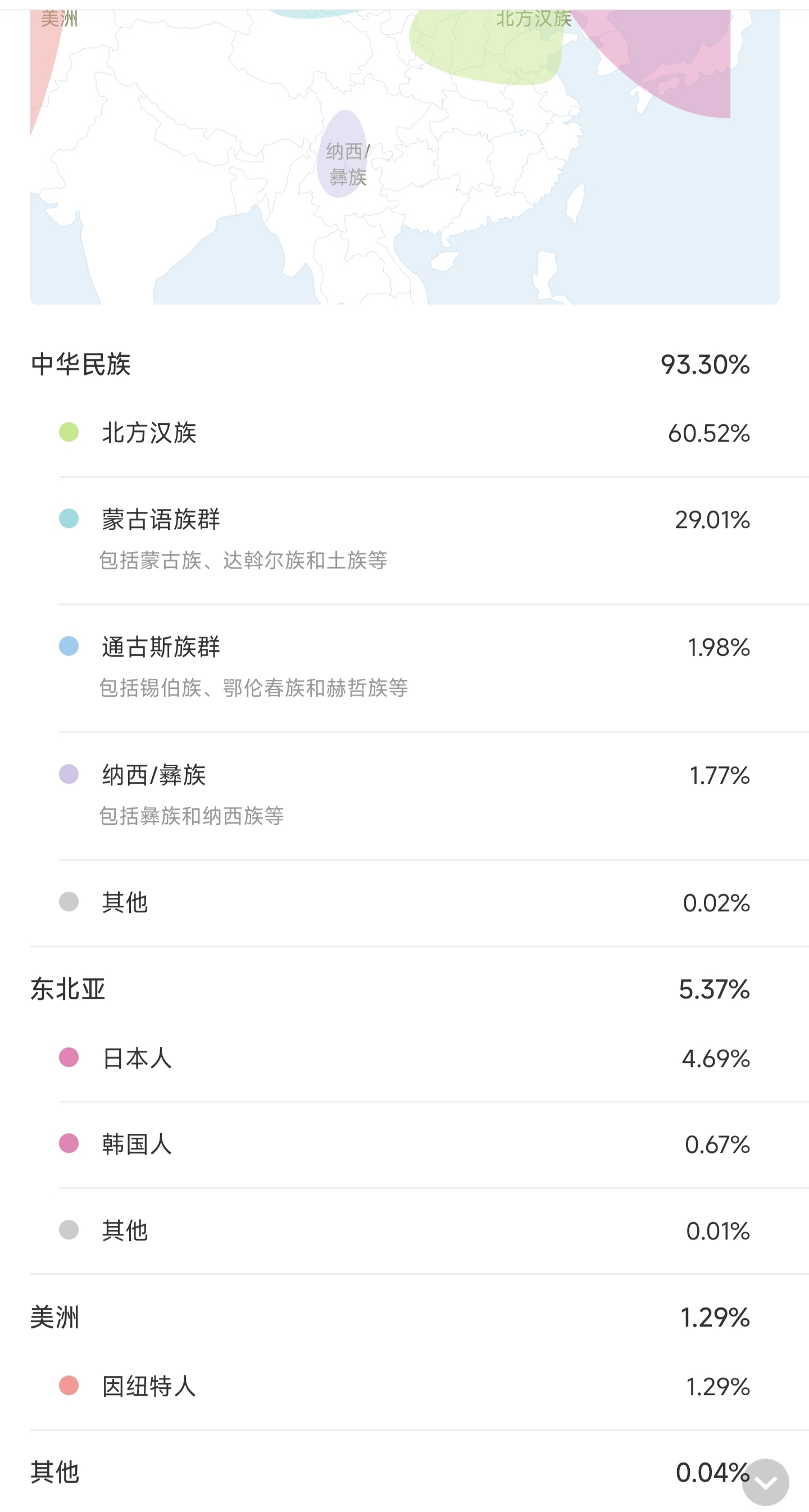Click the pink dot beside 韩国人
The height and width of the screenshot is (1512, 809).
click(x=69, y=1143)
